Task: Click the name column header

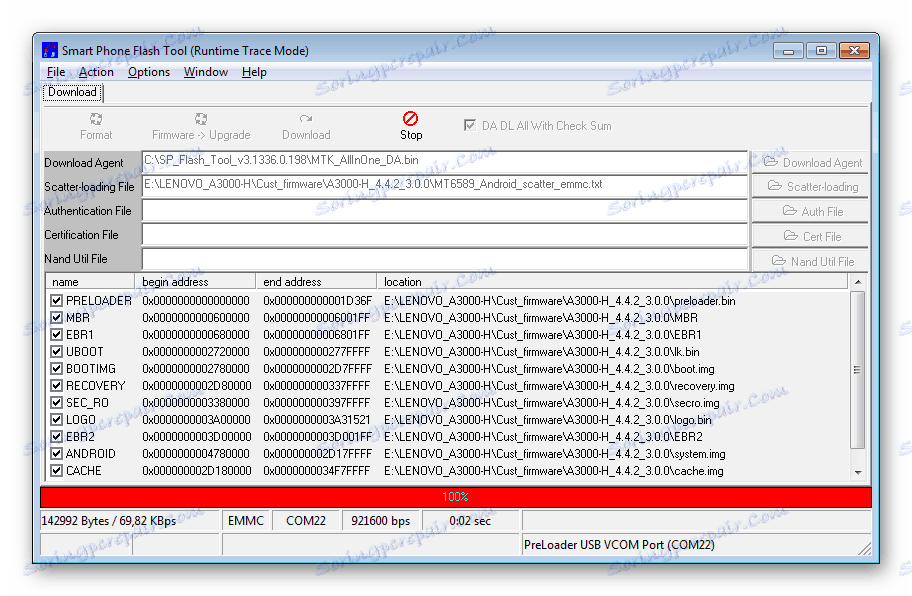Action: (x=90, y=282)
